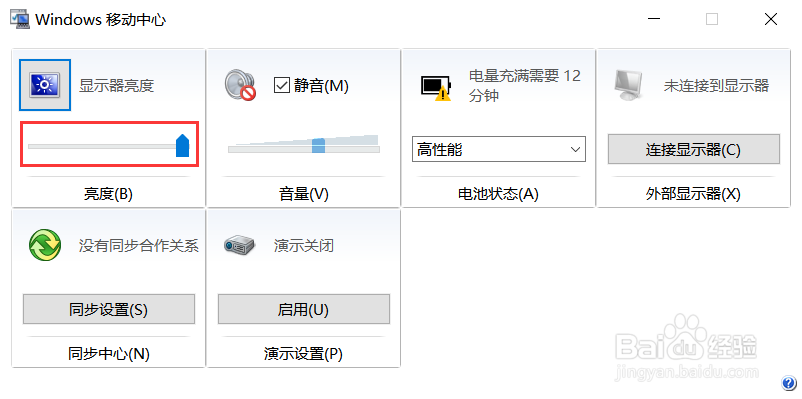
Task: Open the blue help question mark
Action: (x=788, y=383)
